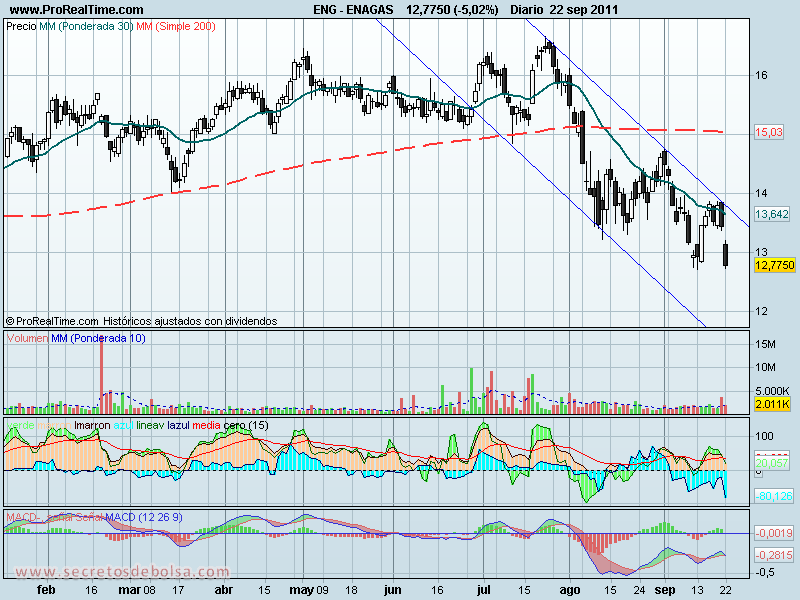
Task: Click the 5.000K volume axis label
Action: coord(772,391)
